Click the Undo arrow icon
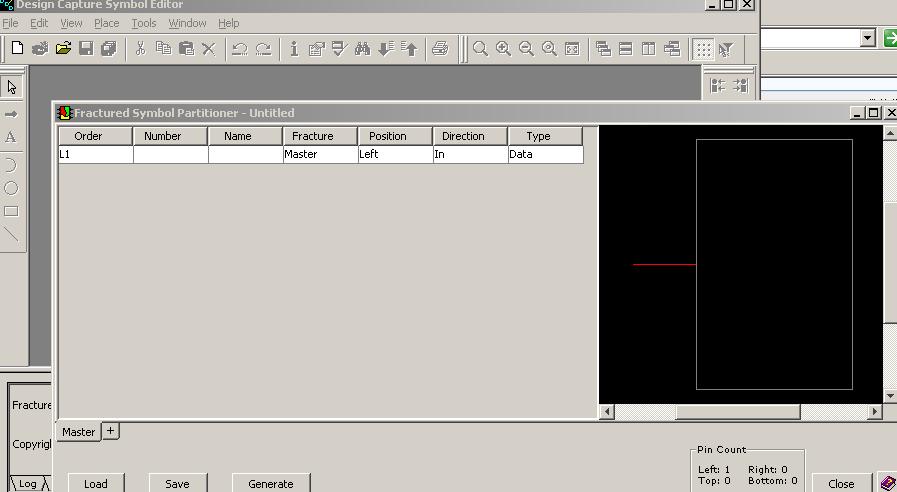The image size is (897, 492). pos(240,49)
